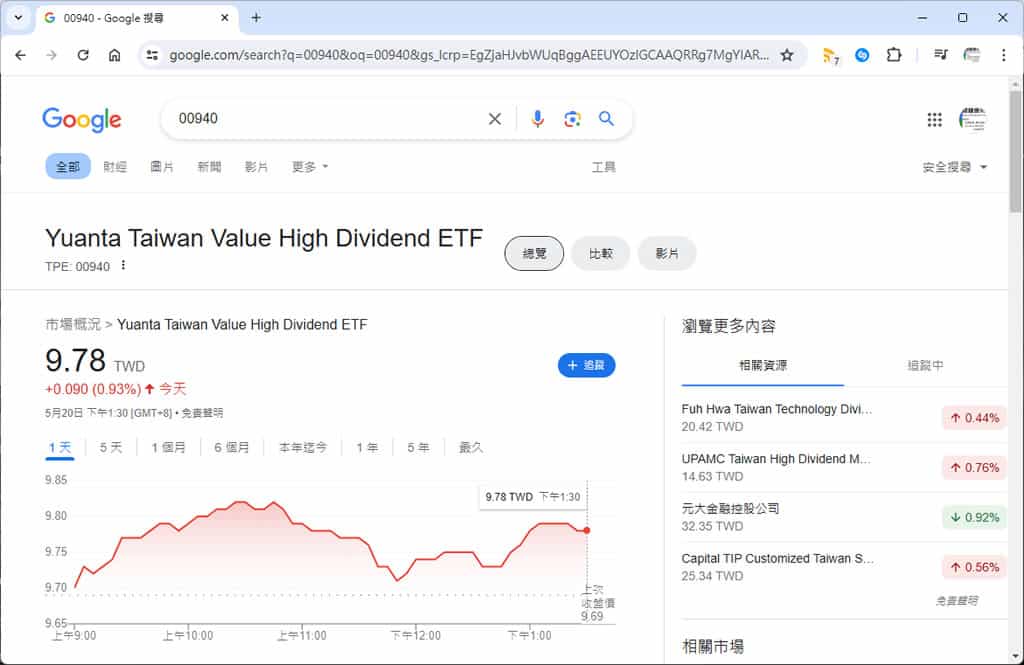The height and width of the screenshot is (665, 1024).
Task: Switch to the 影片 search filter tab
Action: coord(256,167)
